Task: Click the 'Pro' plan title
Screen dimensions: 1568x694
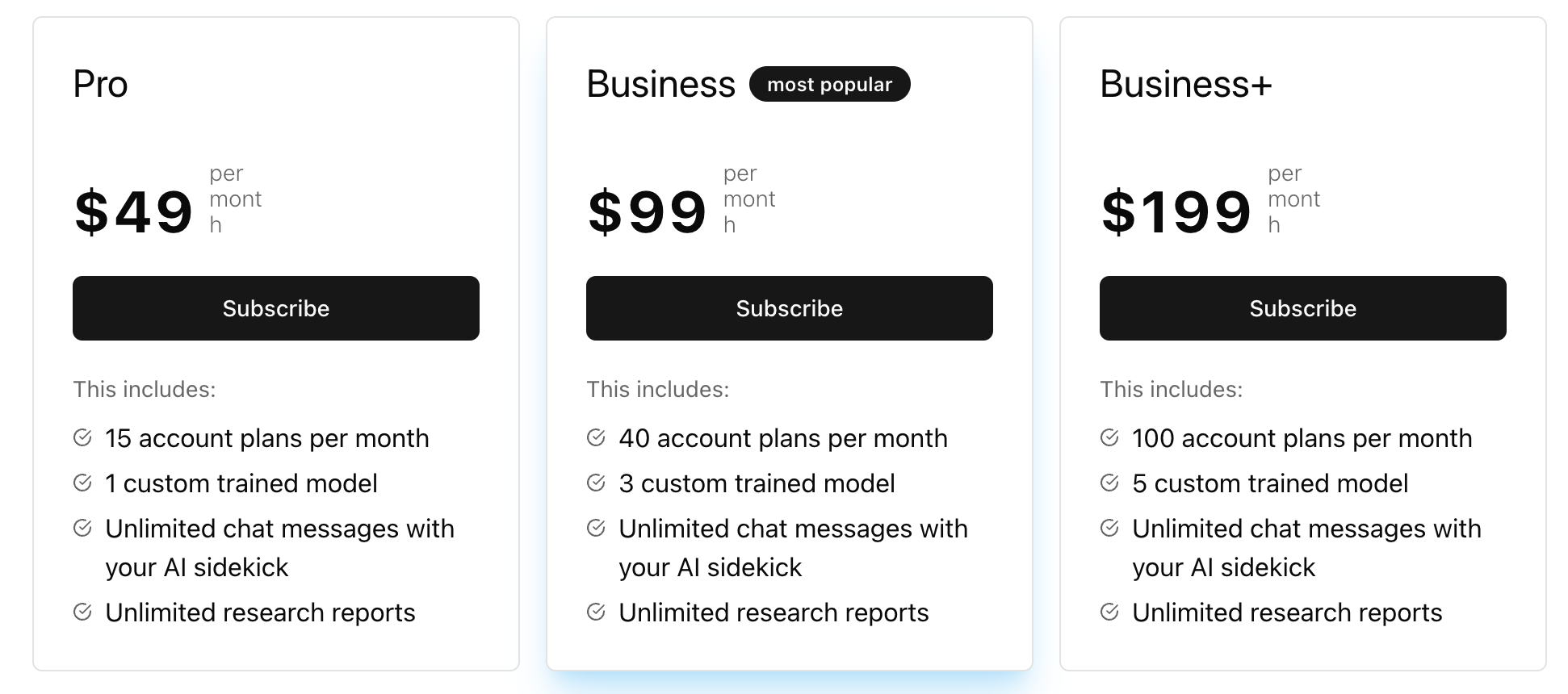Action: 100,84
